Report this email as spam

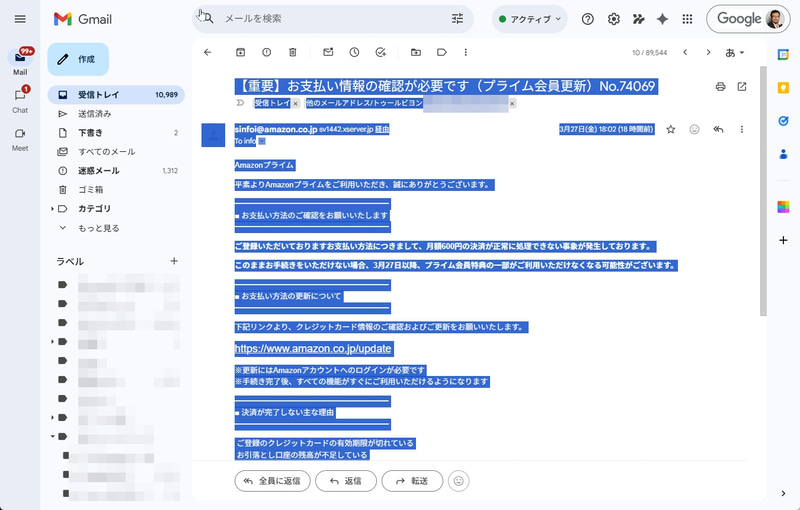[x=266, y=52]
